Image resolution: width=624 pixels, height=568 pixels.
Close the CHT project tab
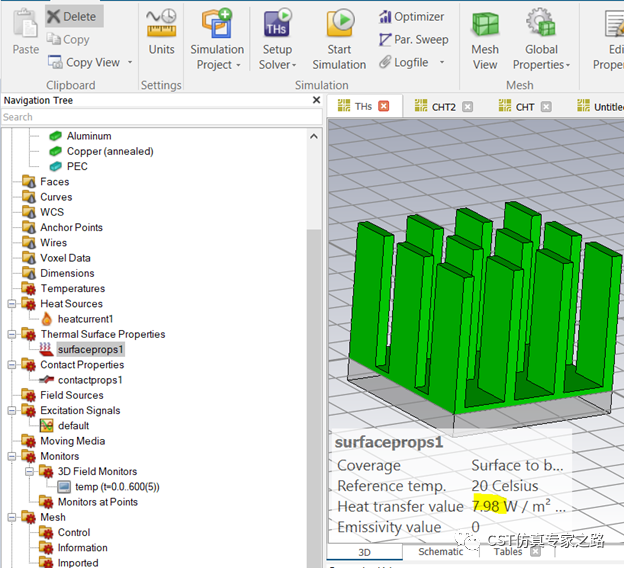coord(546,107)
